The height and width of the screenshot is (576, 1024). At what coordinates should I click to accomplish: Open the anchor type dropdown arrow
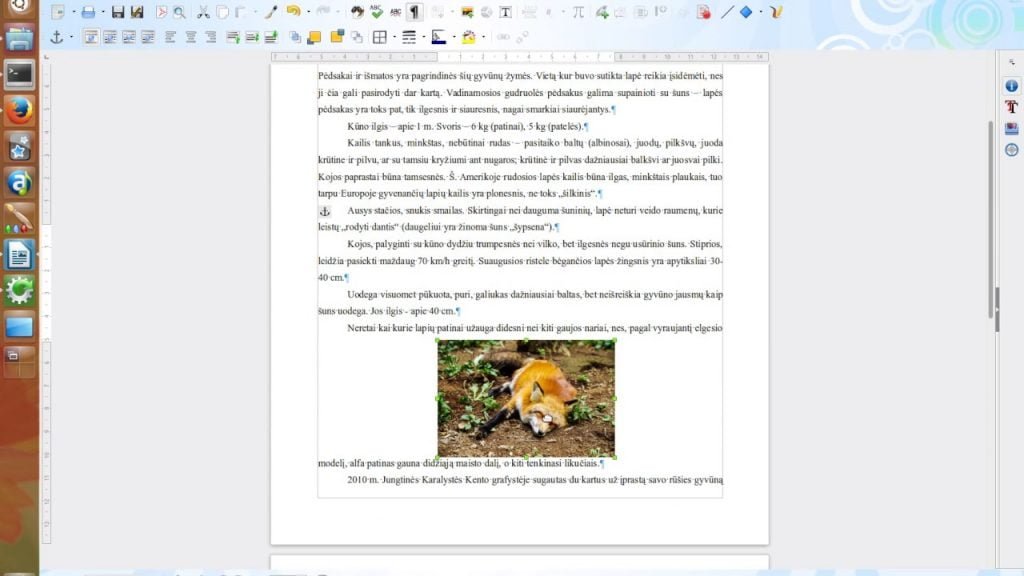[x=71, y=37]
